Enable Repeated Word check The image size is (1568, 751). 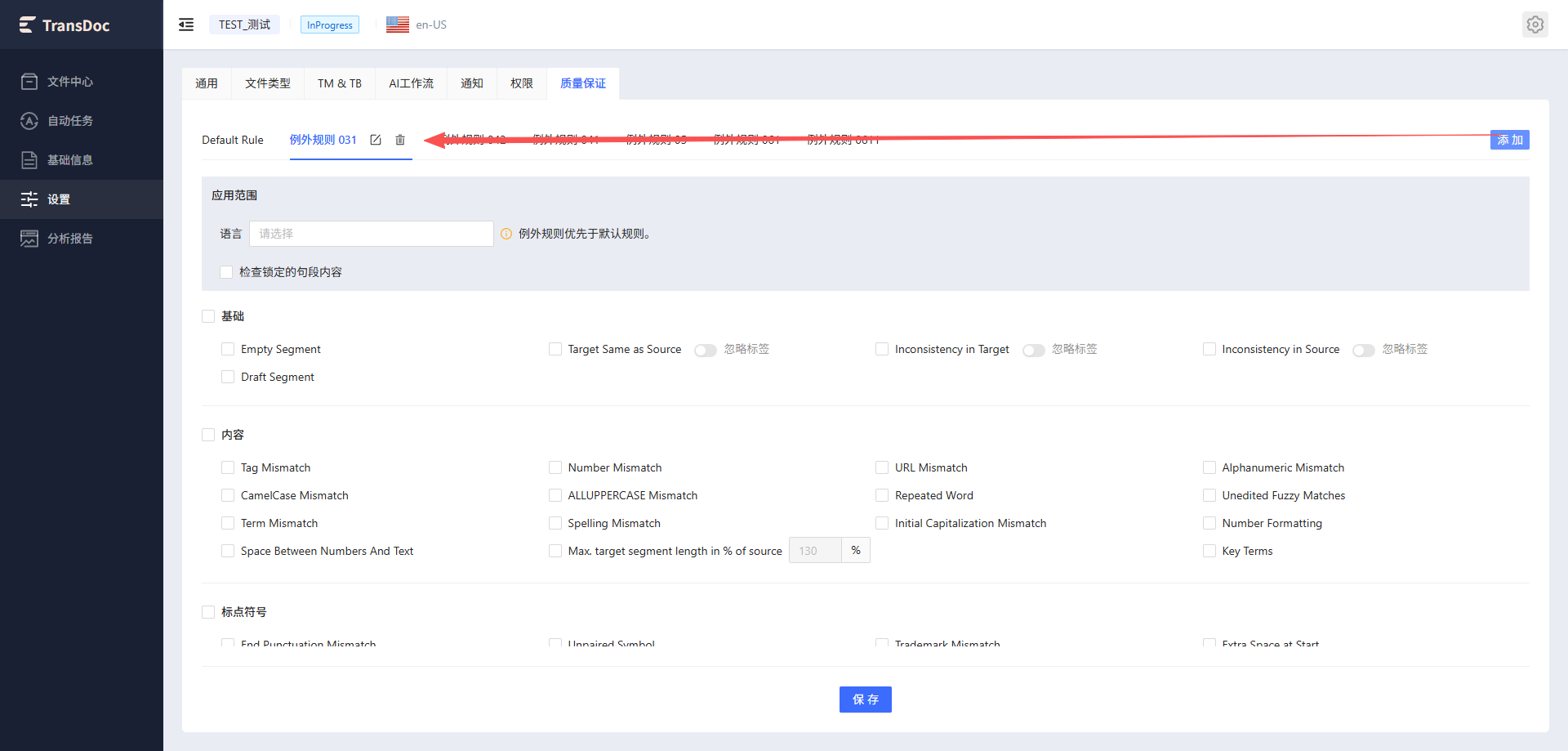(882, 495)
